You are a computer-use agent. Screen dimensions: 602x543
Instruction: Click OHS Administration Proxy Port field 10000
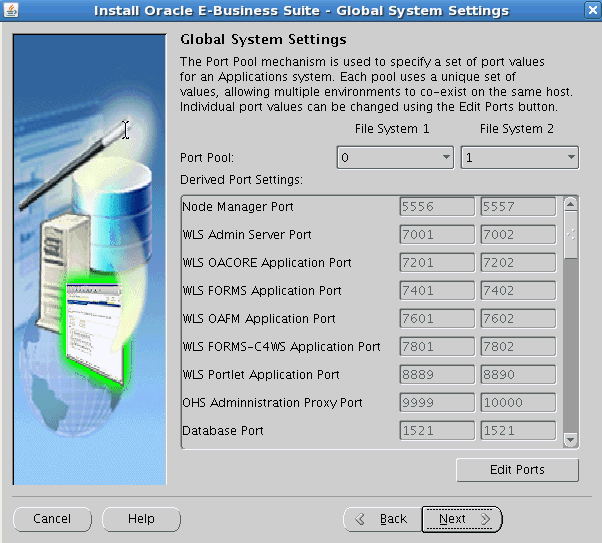coord(518,403)
